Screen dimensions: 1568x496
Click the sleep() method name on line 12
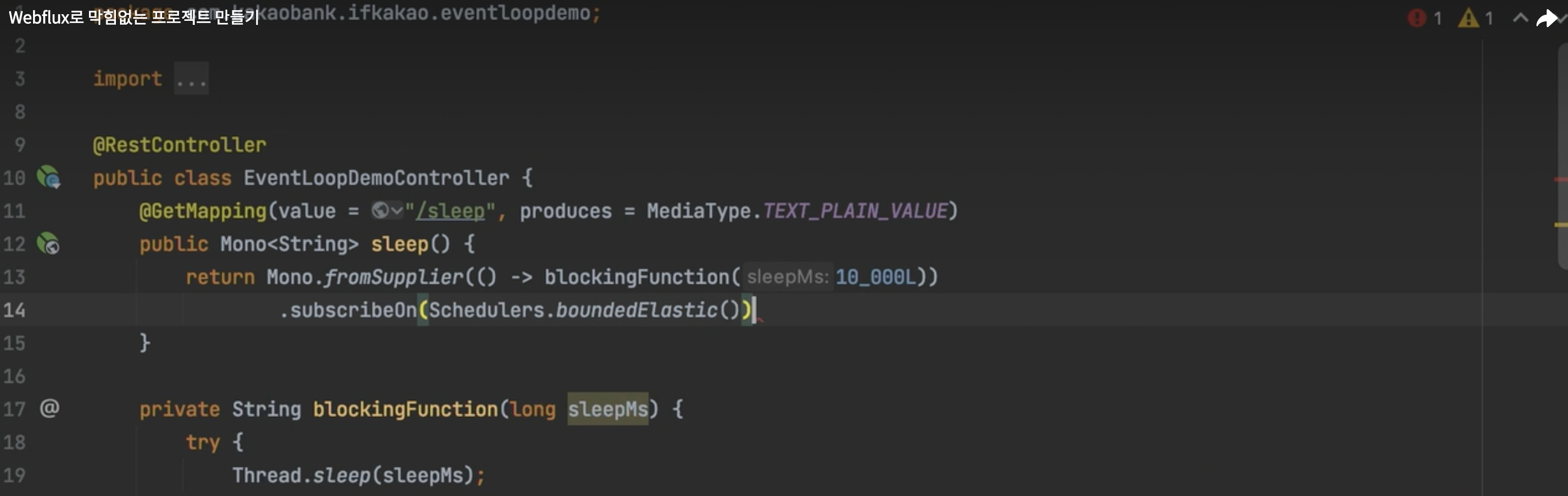[399, 244]
